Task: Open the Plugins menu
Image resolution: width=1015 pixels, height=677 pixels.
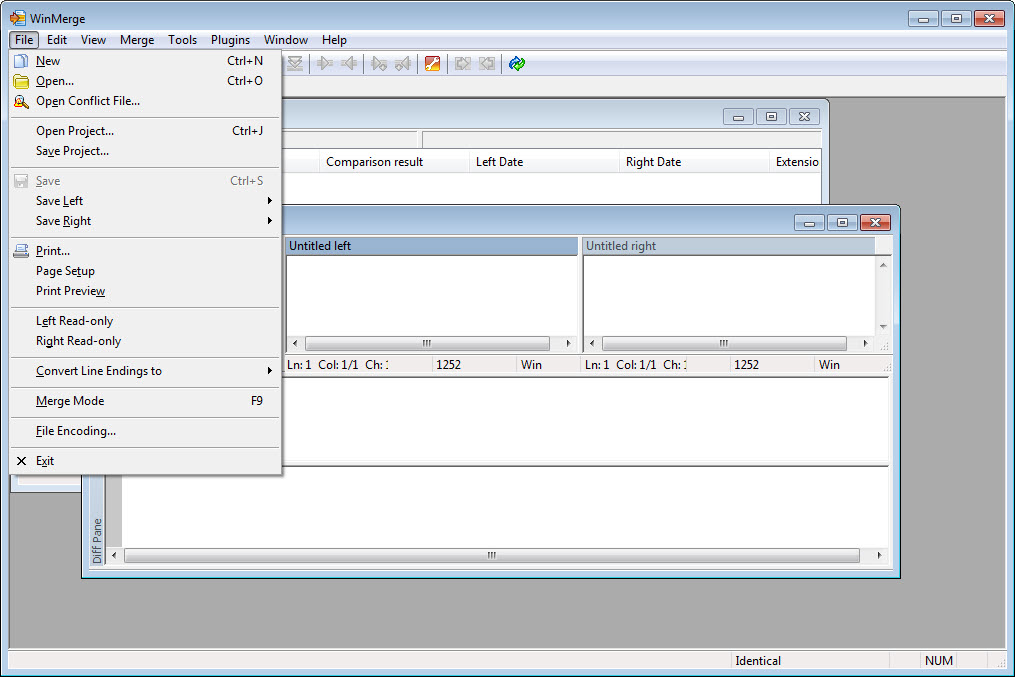Action: [230, 39]
